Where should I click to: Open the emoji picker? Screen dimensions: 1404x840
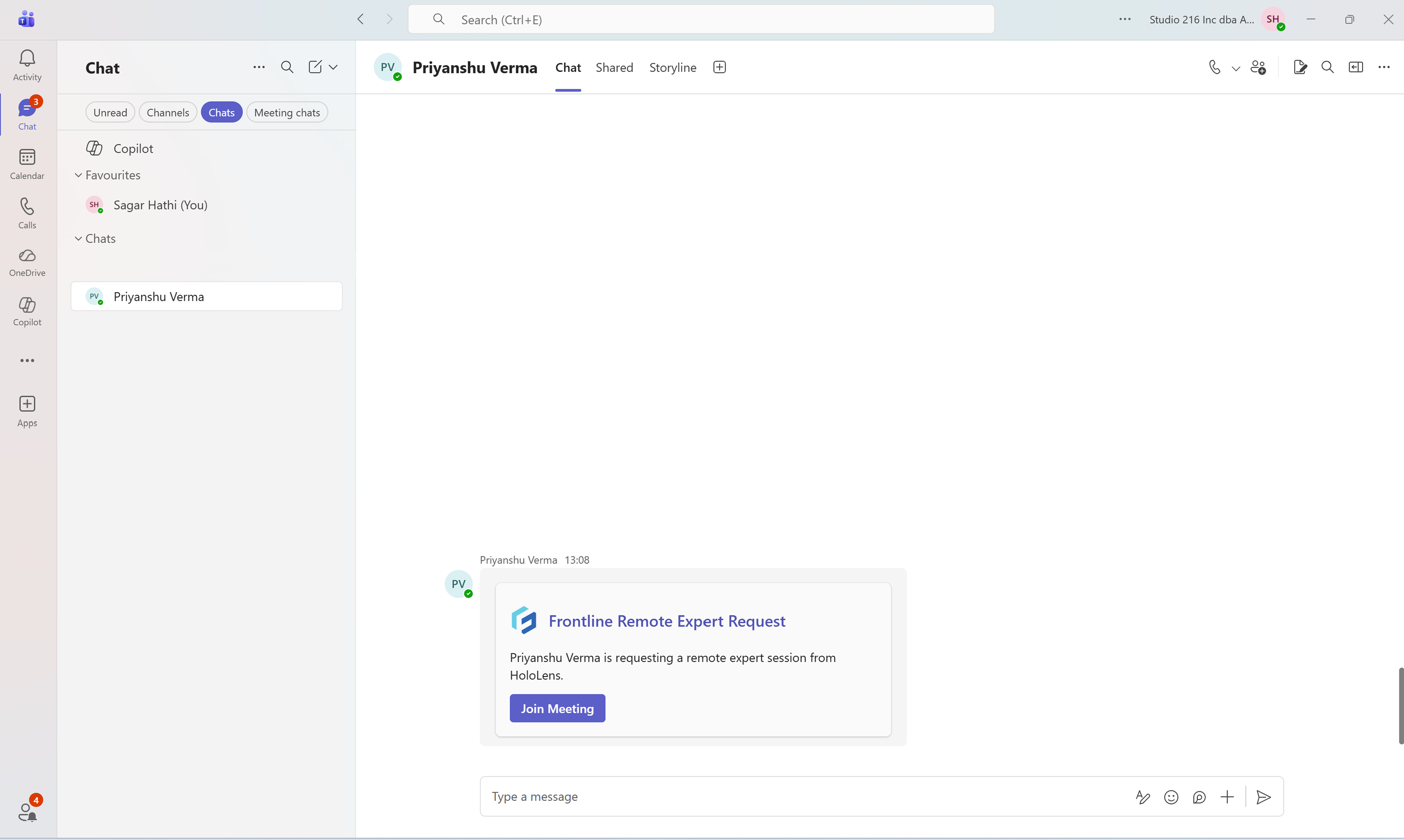pos(1171,797)
